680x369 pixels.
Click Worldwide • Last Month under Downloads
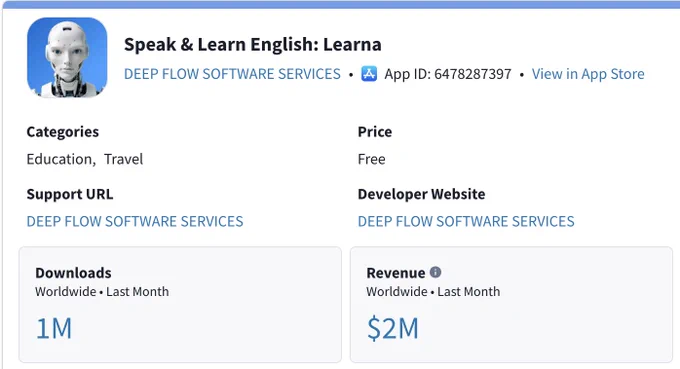pos(102,292)
